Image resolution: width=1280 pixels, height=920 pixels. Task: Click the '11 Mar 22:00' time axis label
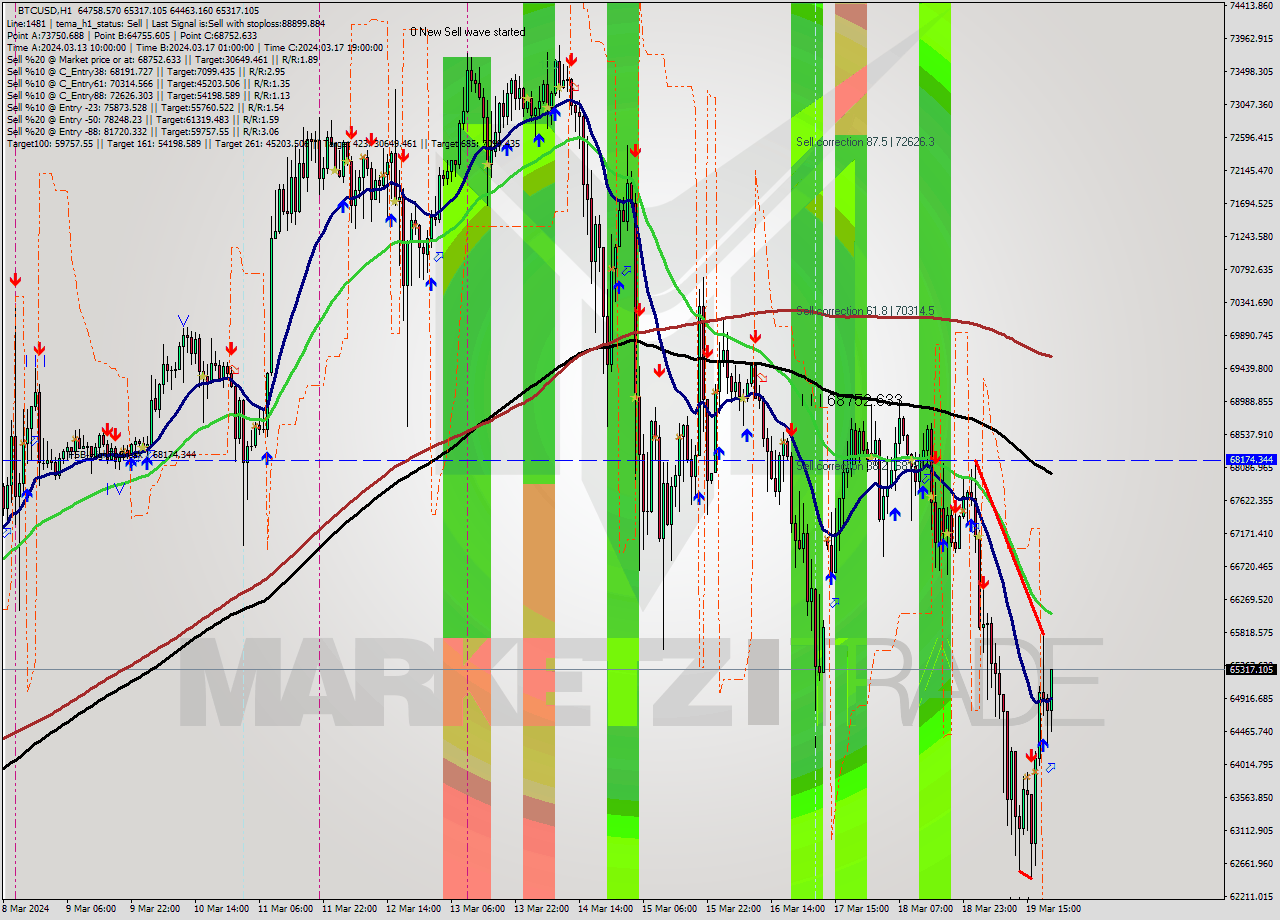(351, 909)
